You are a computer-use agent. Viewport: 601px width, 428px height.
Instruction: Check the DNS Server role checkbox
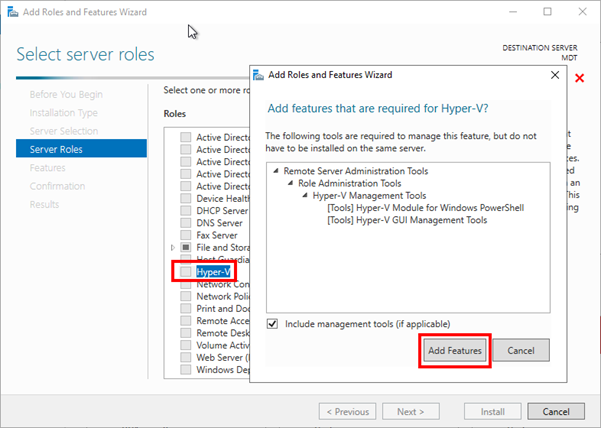186,223
